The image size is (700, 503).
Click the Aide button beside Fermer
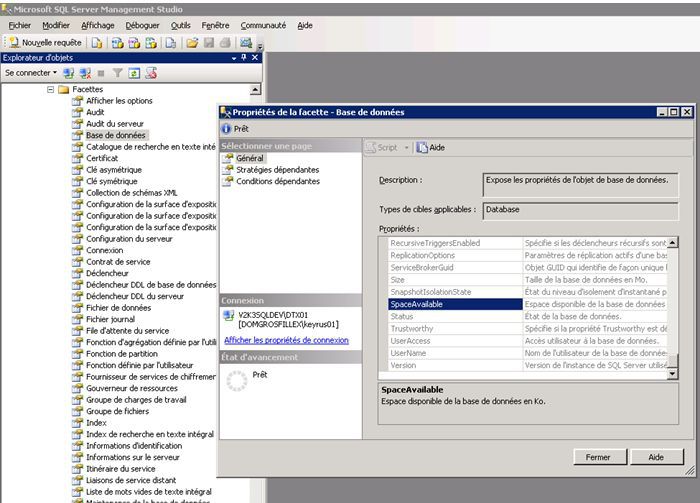657,457
